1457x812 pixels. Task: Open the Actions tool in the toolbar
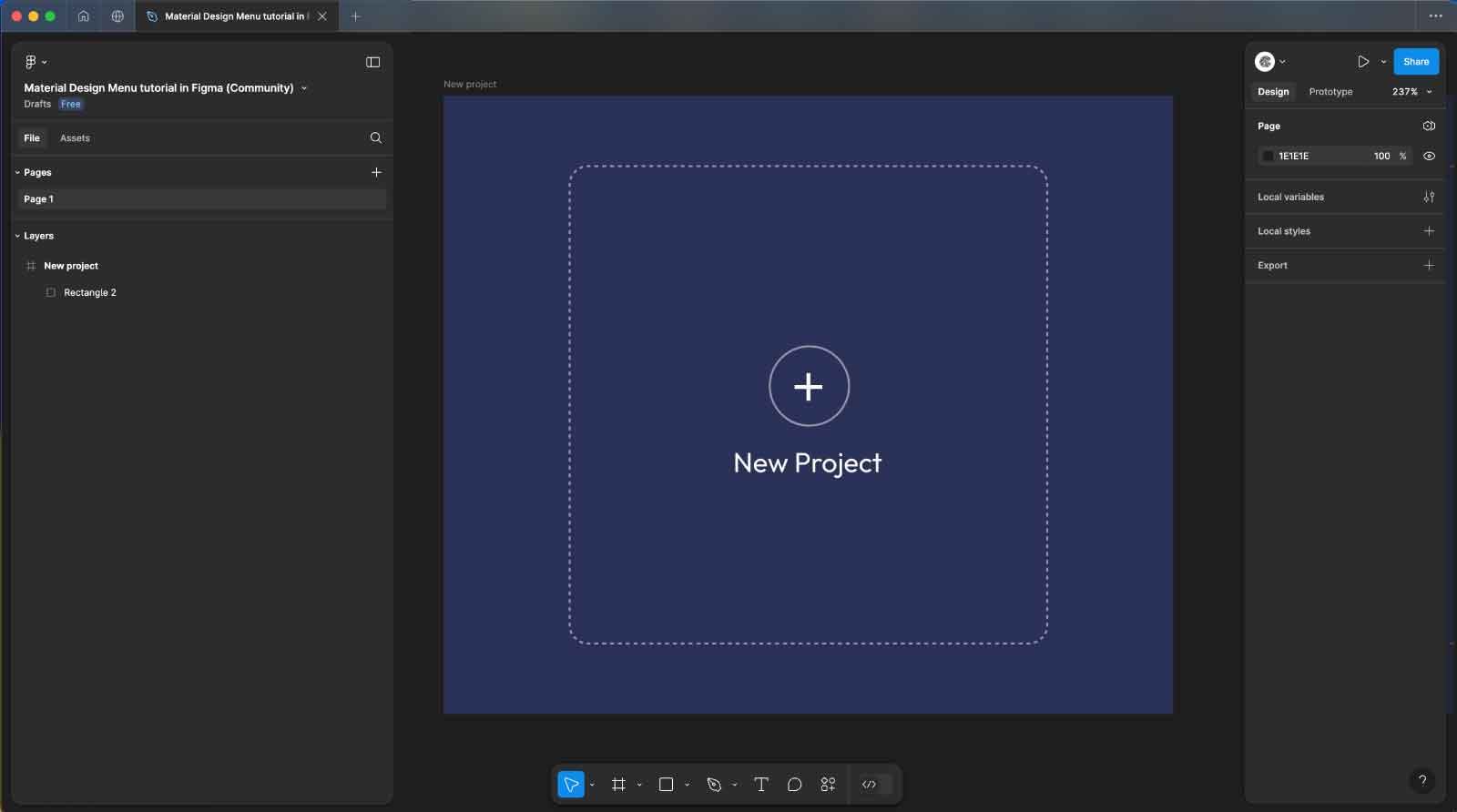[828, 785]
